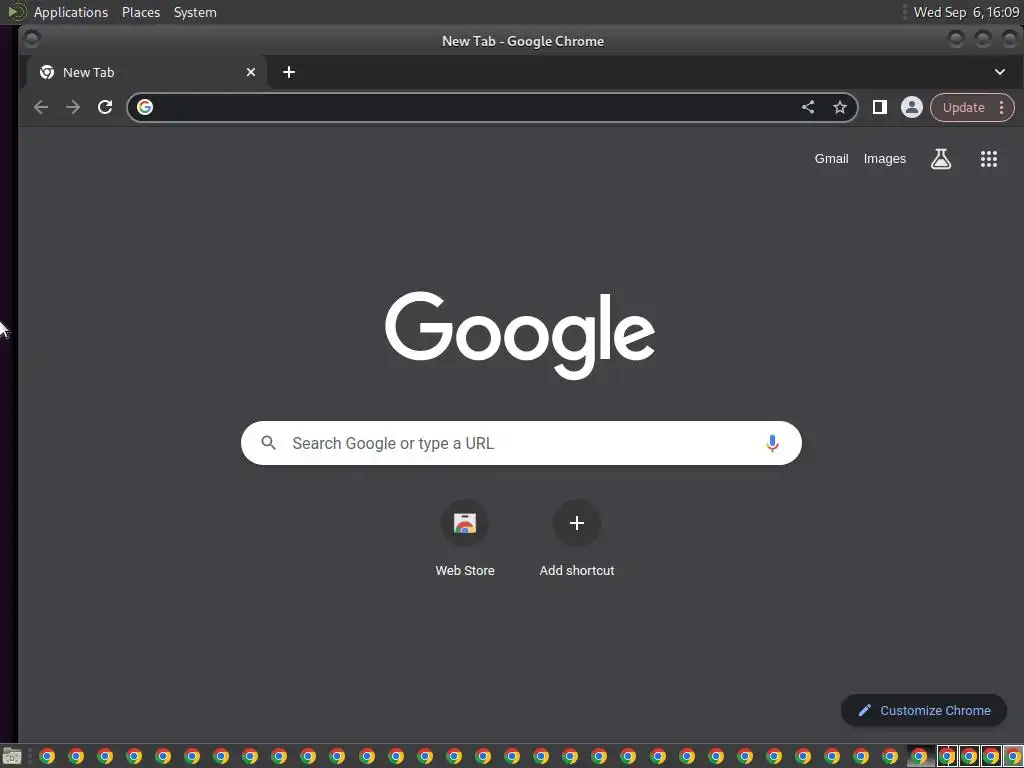Click the Google icon in the address bar

click(x=145, y=107)
